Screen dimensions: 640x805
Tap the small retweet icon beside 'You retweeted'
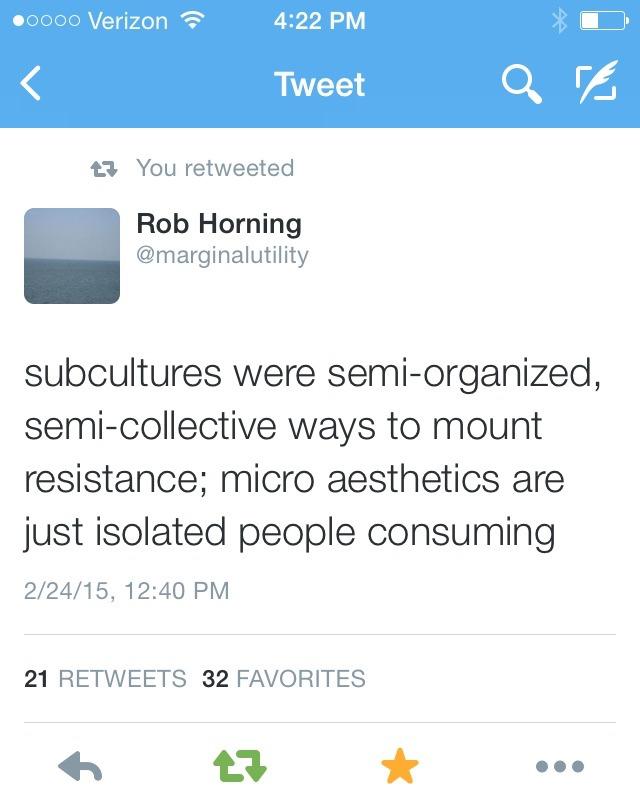104,168
